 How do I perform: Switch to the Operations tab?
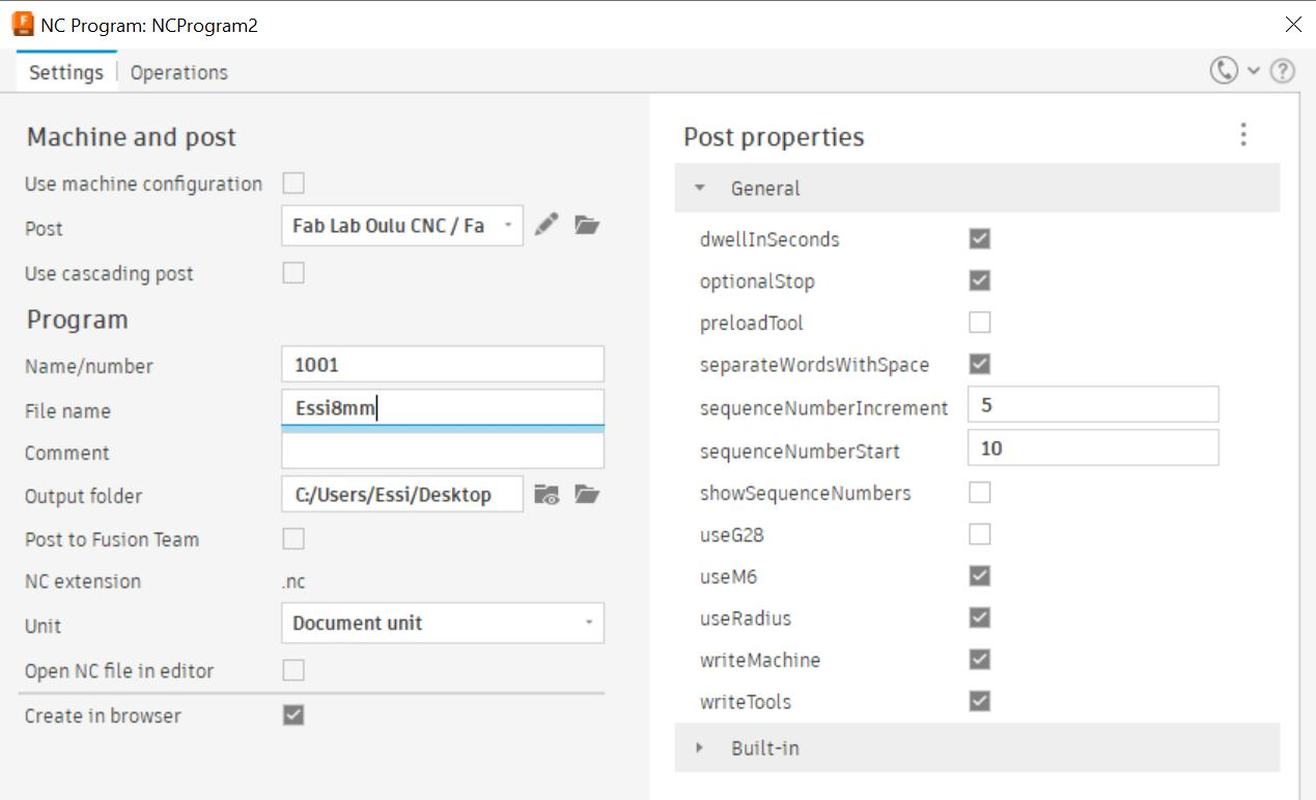click(179, 72)
